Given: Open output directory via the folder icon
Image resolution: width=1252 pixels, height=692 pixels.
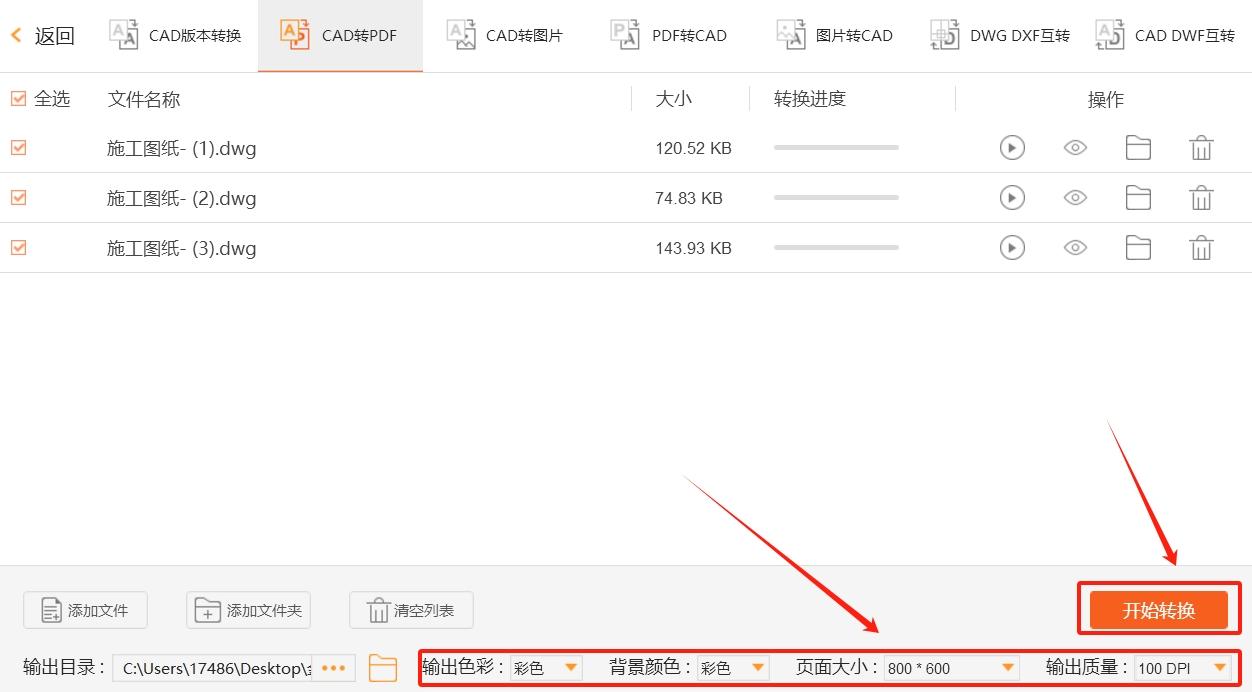Looking at the screenshot, I should 383,667.
